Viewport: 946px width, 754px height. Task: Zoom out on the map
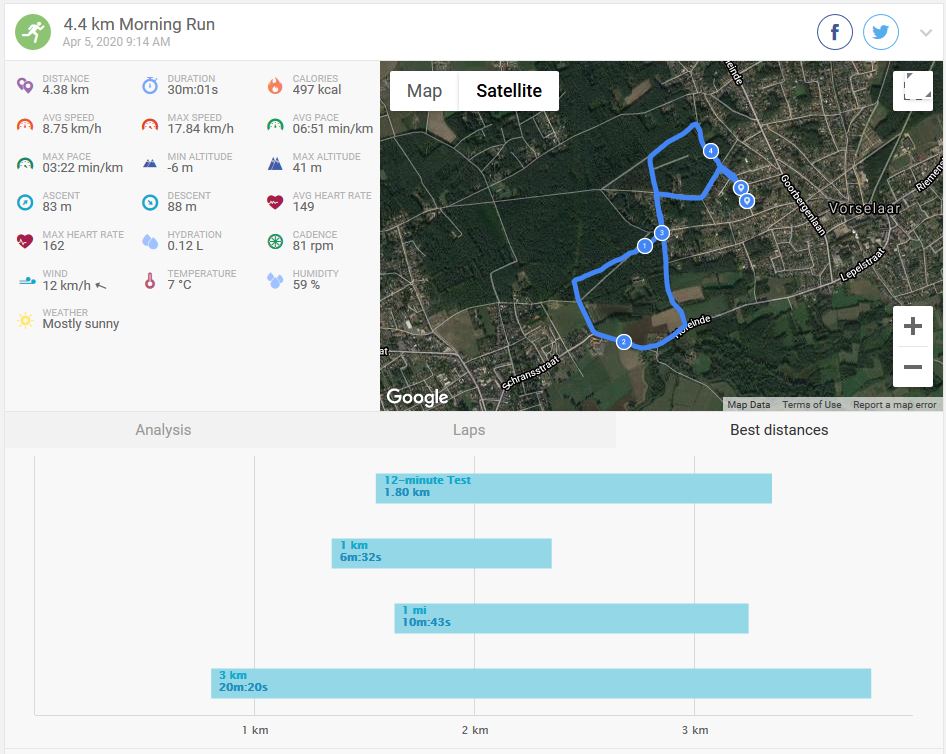(912, 367)
